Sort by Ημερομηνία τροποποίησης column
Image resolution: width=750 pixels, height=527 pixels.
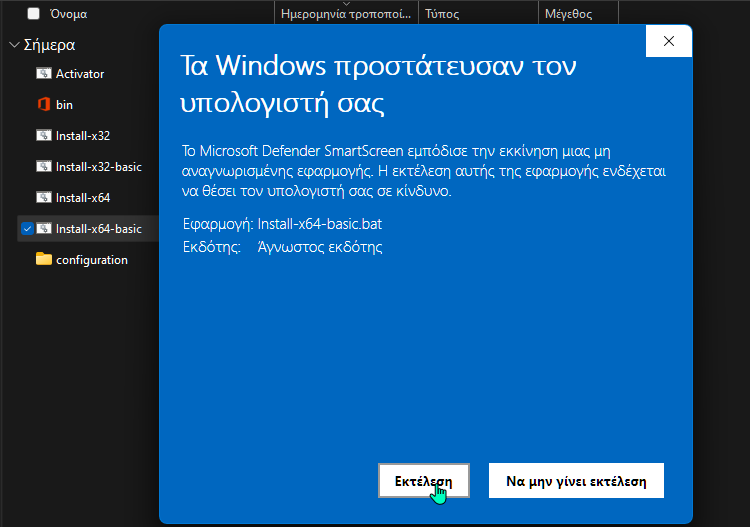pyautogui.click(x=346, y=14)
